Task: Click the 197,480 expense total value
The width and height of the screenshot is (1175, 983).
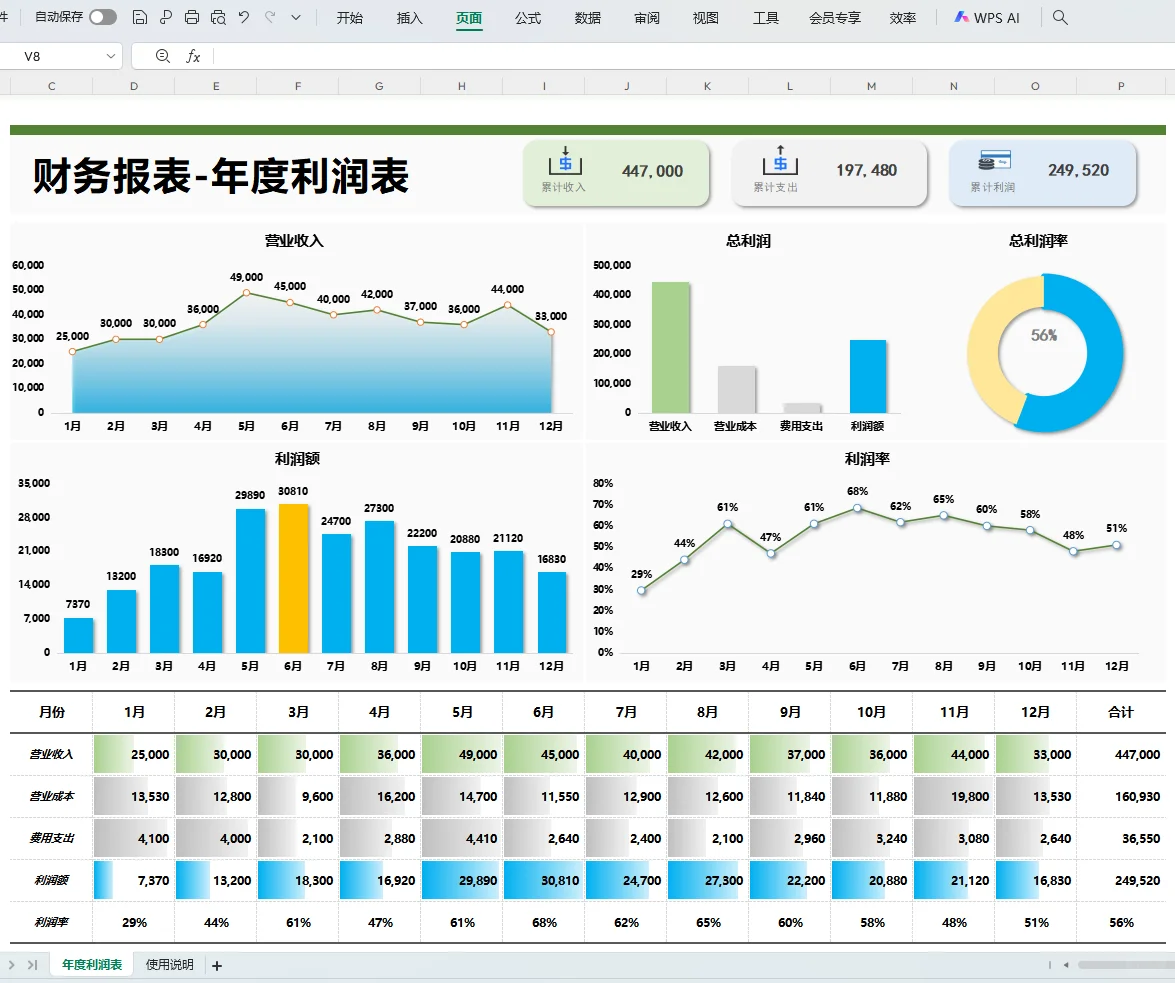Action: (866, 171)
